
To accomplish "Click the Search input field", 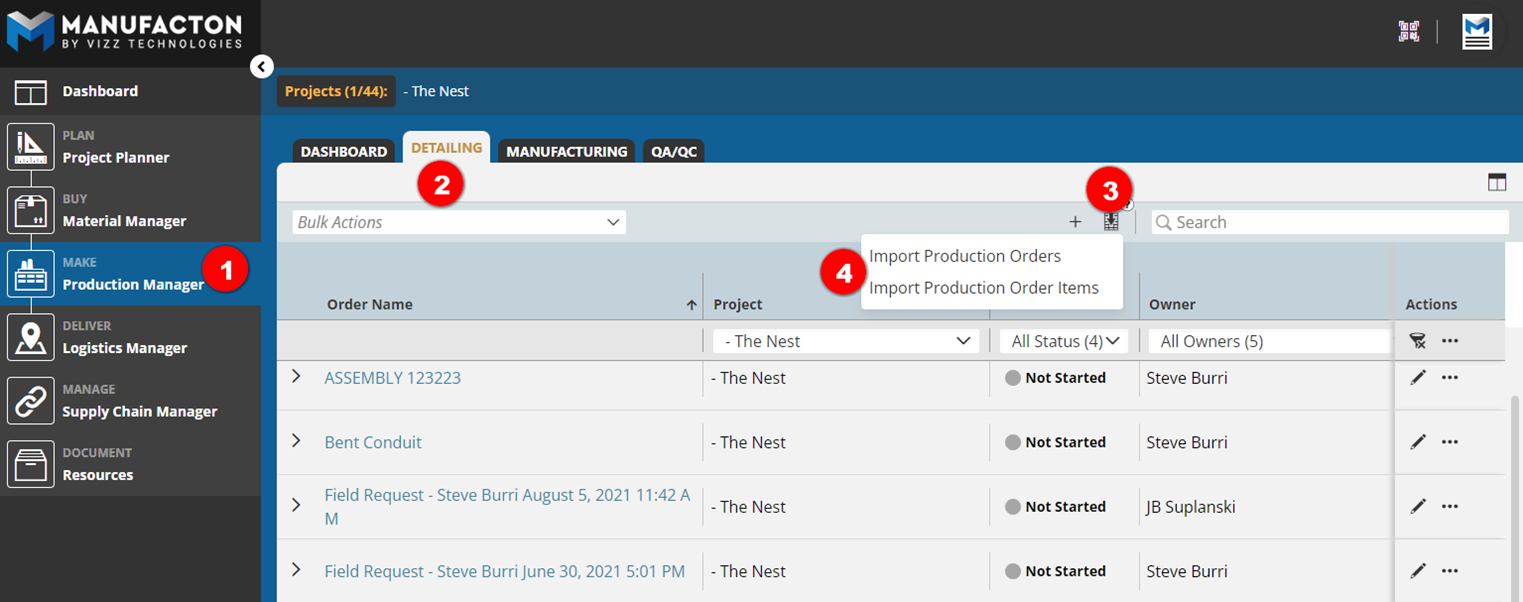I will tap(1330, 222).
